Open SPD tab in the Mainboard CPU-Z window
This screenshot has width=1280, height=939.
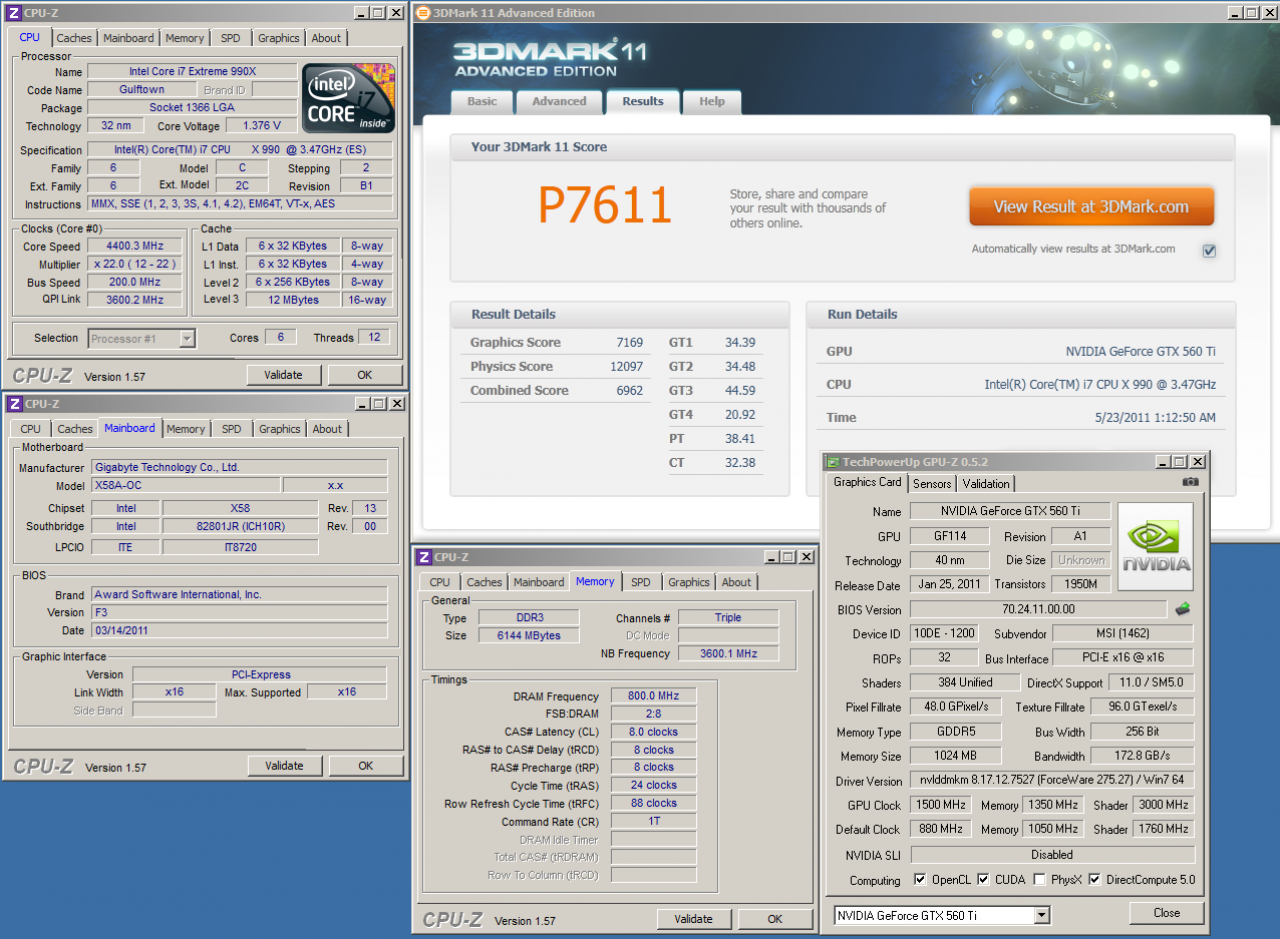[x=232, y=429]
